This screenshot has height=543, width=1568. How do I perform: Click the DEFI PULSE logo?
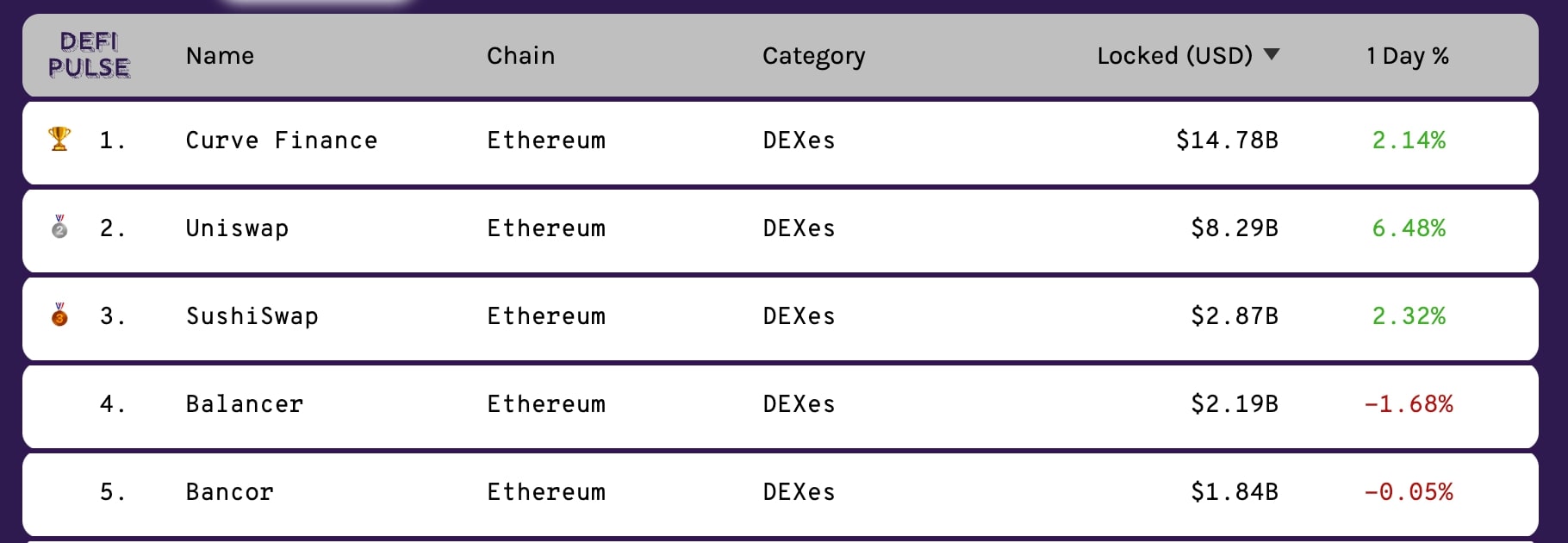[92, 56]
